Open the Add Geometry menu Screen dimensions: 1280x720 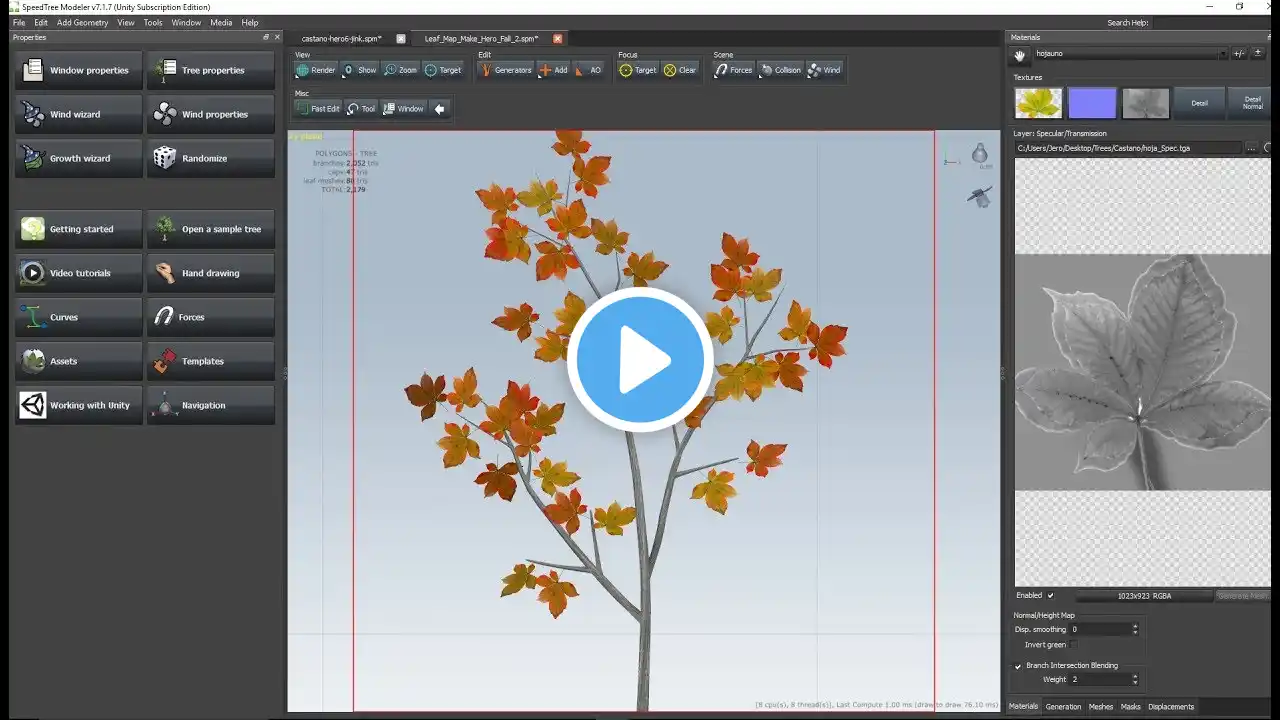click(82, 22)
